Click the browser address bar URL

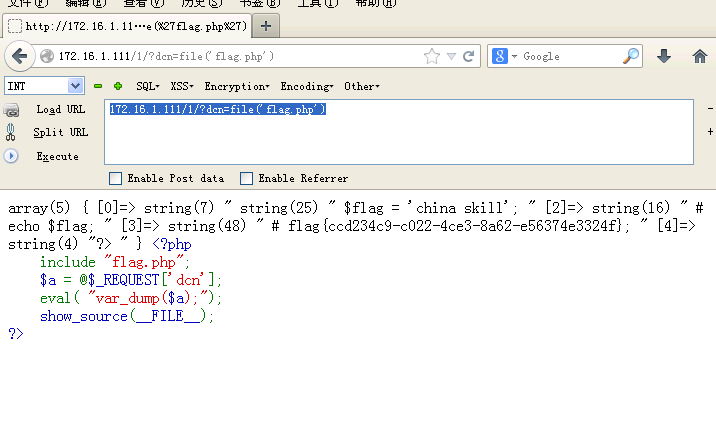pos(166,56)
